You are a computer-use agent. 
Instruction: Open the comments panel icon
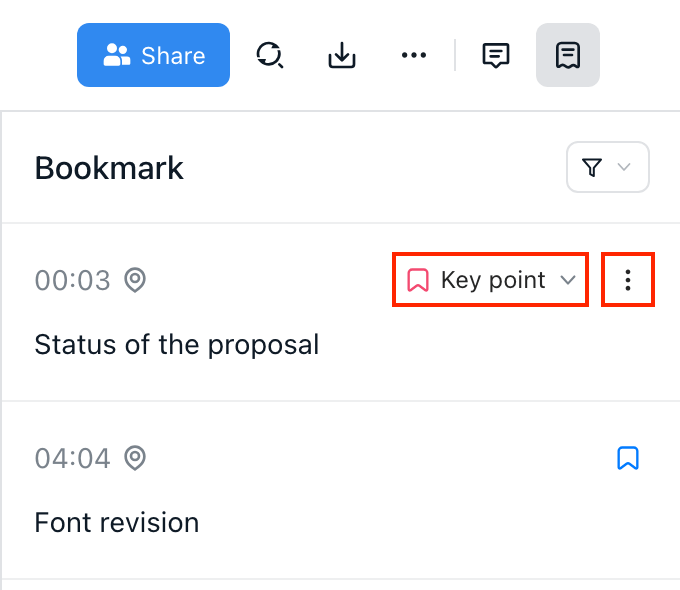coord(495,55)
